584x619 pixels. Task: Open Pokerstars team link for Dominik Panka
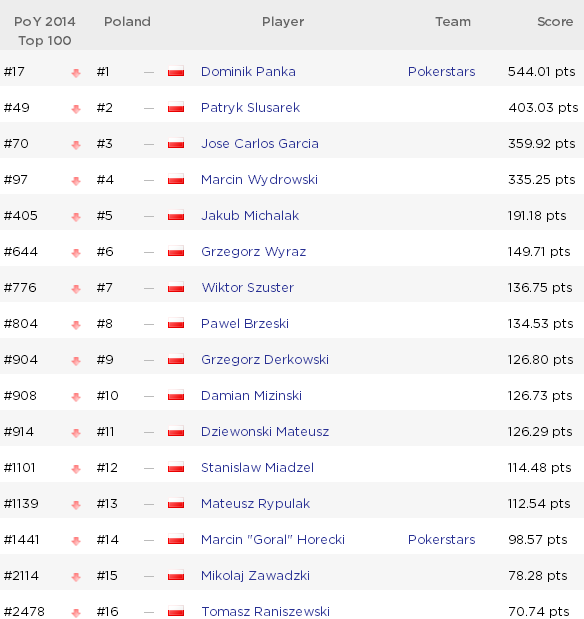[441, 71]
